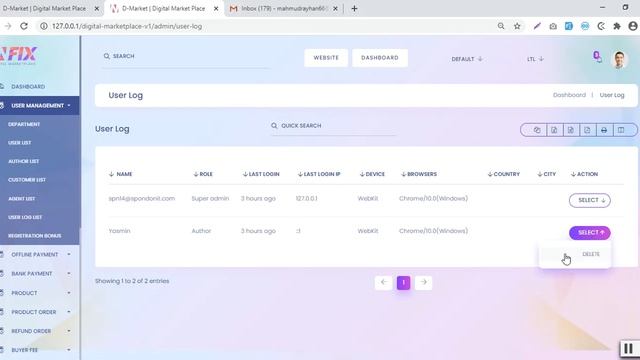Screen dimensions: 640x360
Task: Expand the Bank Payment menu
Action: 40,273
